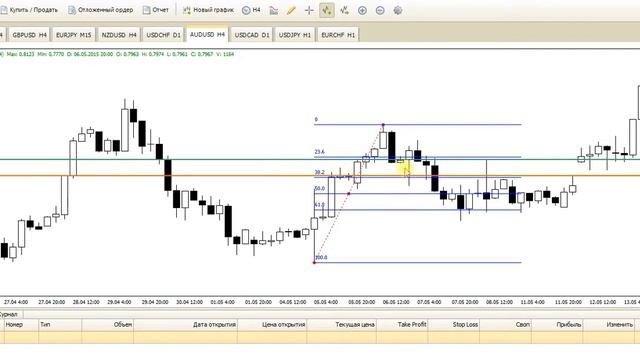Sort by the Stop Loss column

[x=453, y=325]
